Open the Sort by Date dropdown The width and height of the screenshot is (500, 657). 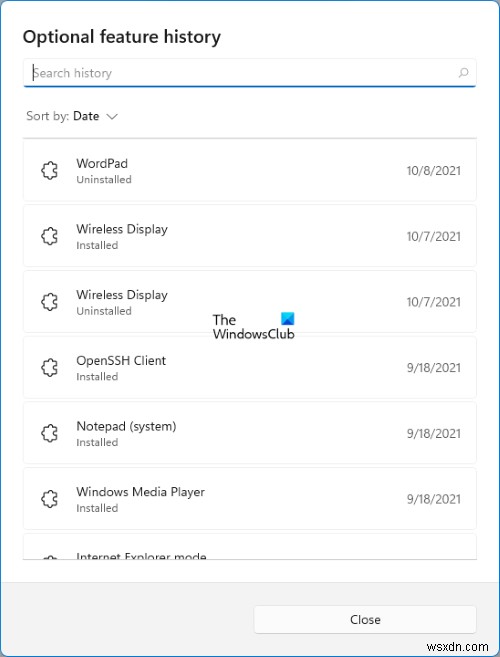(x=72, y=116)
